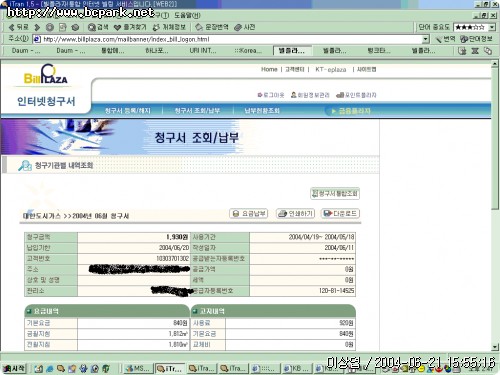Expand the 단어 중요도 star rating dropdown
The image size is (500, 375).
click(492, 27)
